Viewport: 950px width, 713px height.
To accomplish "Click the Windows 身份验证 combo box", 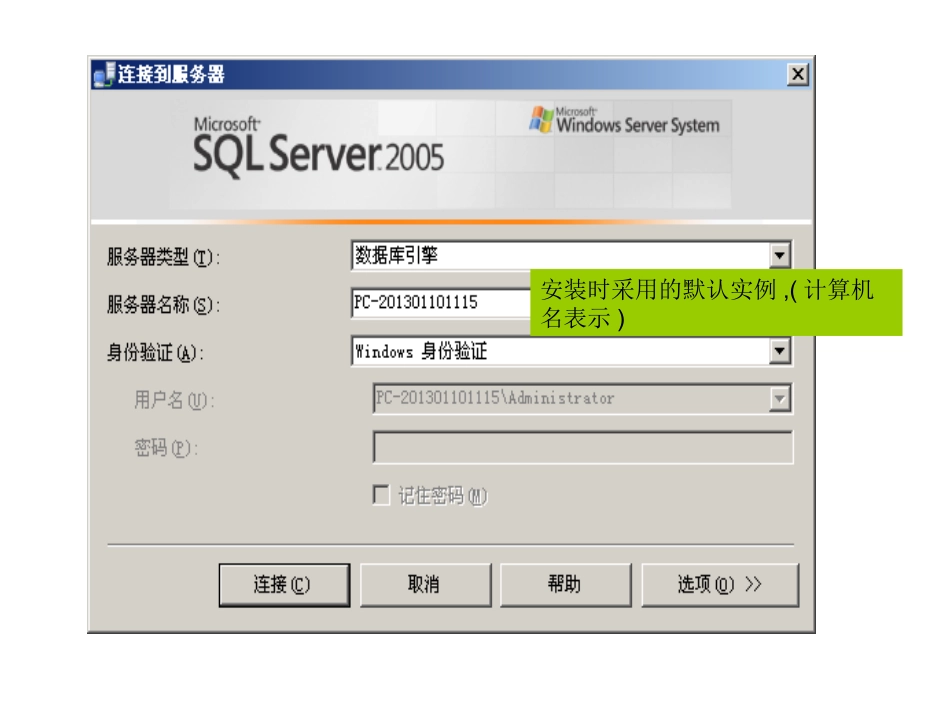I will (x=571, y=351).
